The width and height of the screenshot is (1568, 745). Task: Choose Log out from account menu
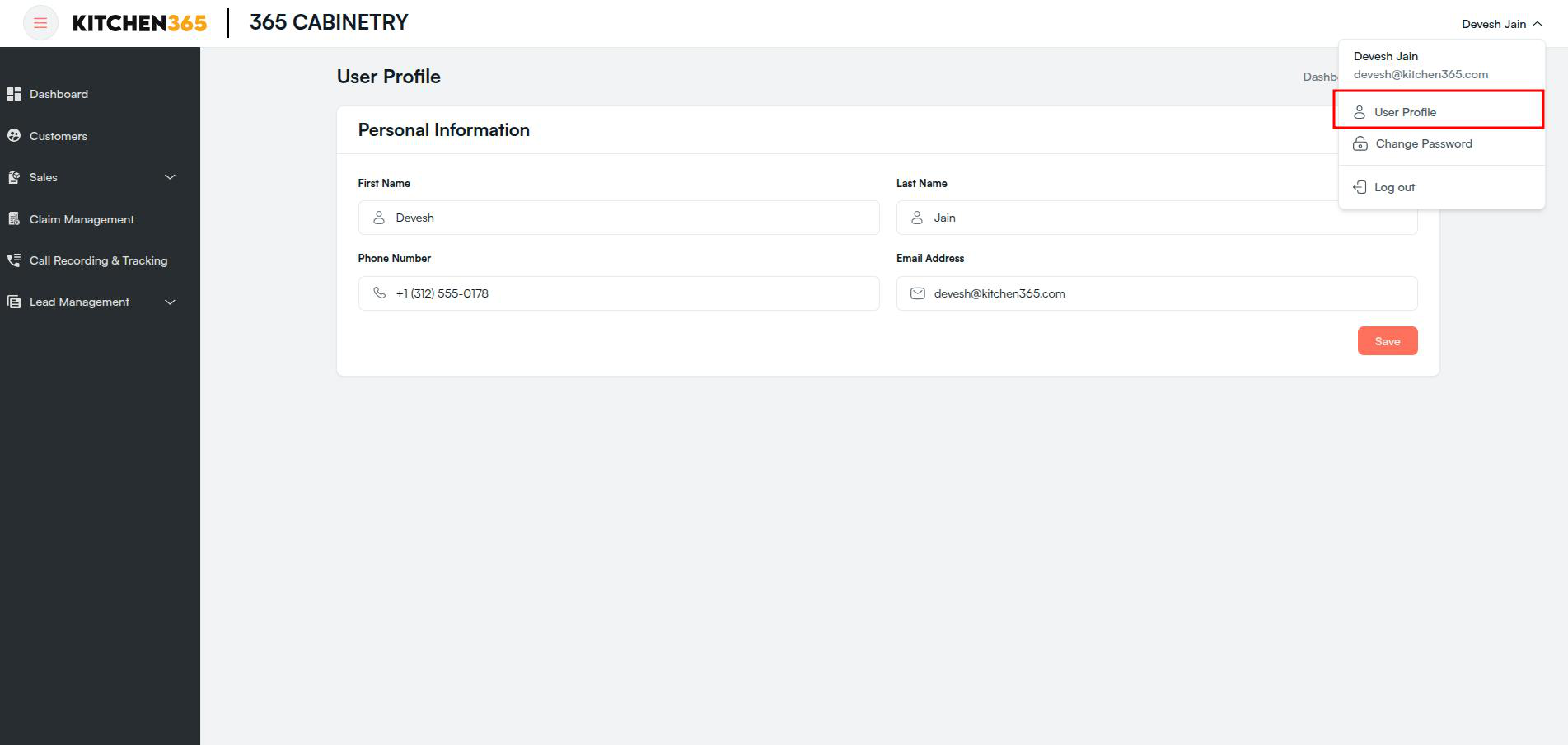[x=1441, y=187]
